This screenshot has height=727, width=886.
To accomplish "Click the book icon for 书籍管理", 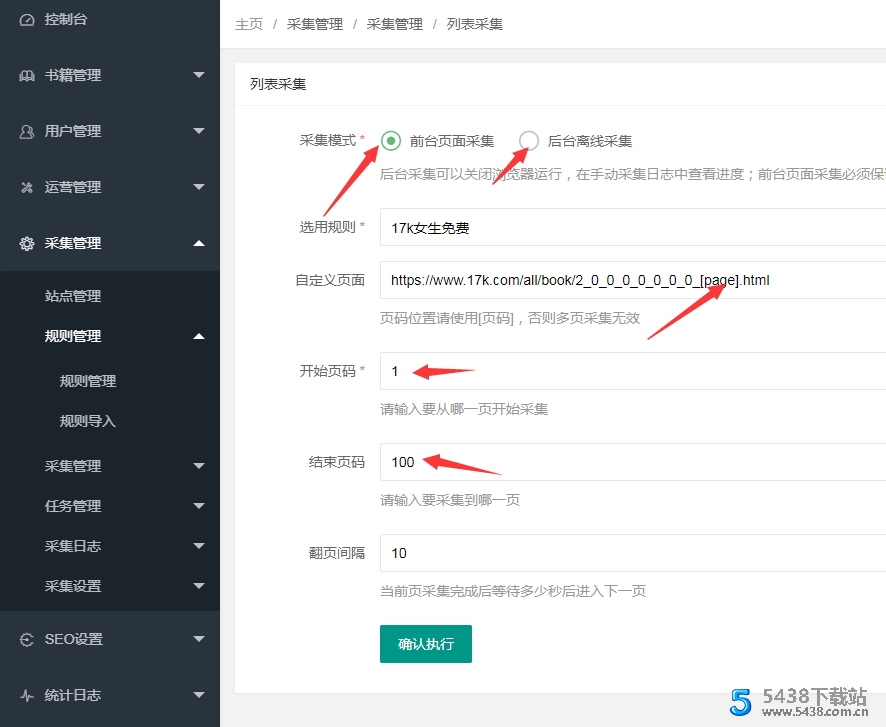I will point(27,75).
